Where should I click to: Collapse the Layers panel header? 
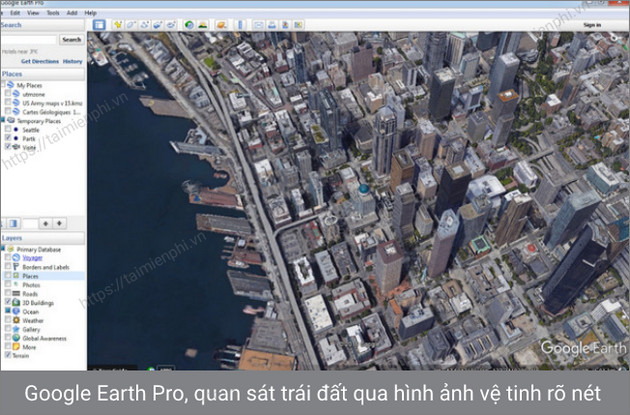(x=43, y=238)
